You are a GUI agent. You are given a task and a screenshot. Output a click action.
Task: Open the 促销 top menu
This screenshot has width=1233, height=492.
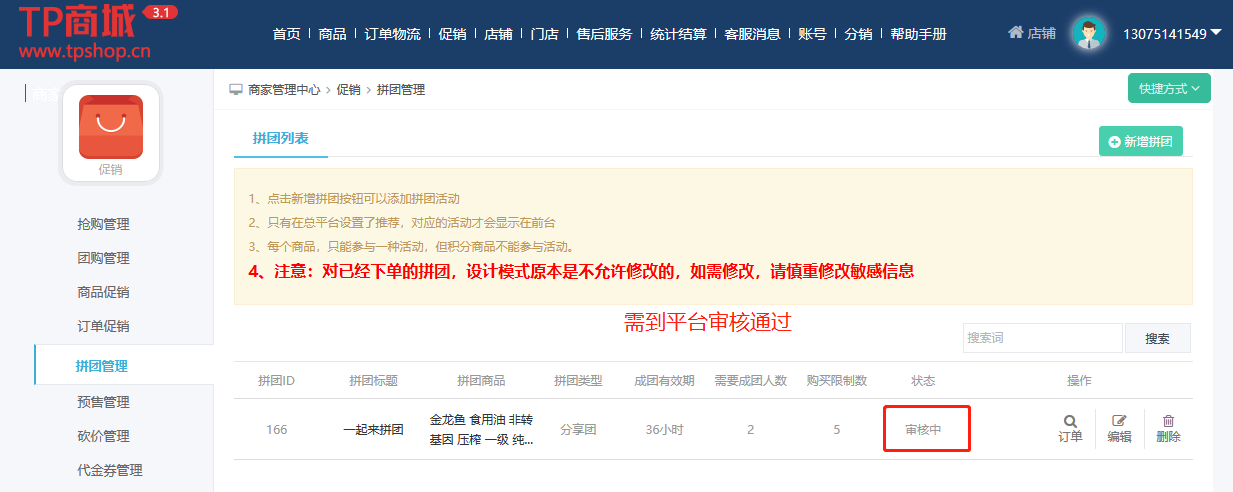click(x=452, y=34)
